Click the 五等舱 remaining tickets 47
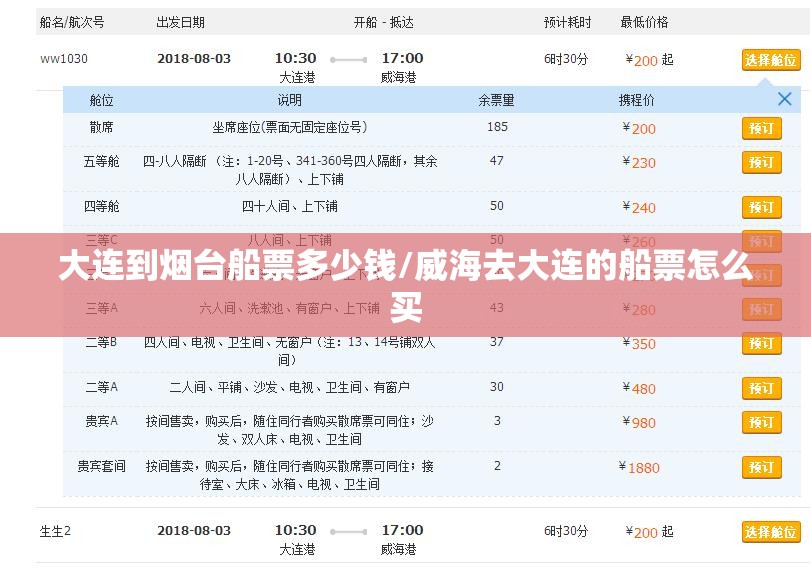 pyautogui.click(x=497, y=161)
